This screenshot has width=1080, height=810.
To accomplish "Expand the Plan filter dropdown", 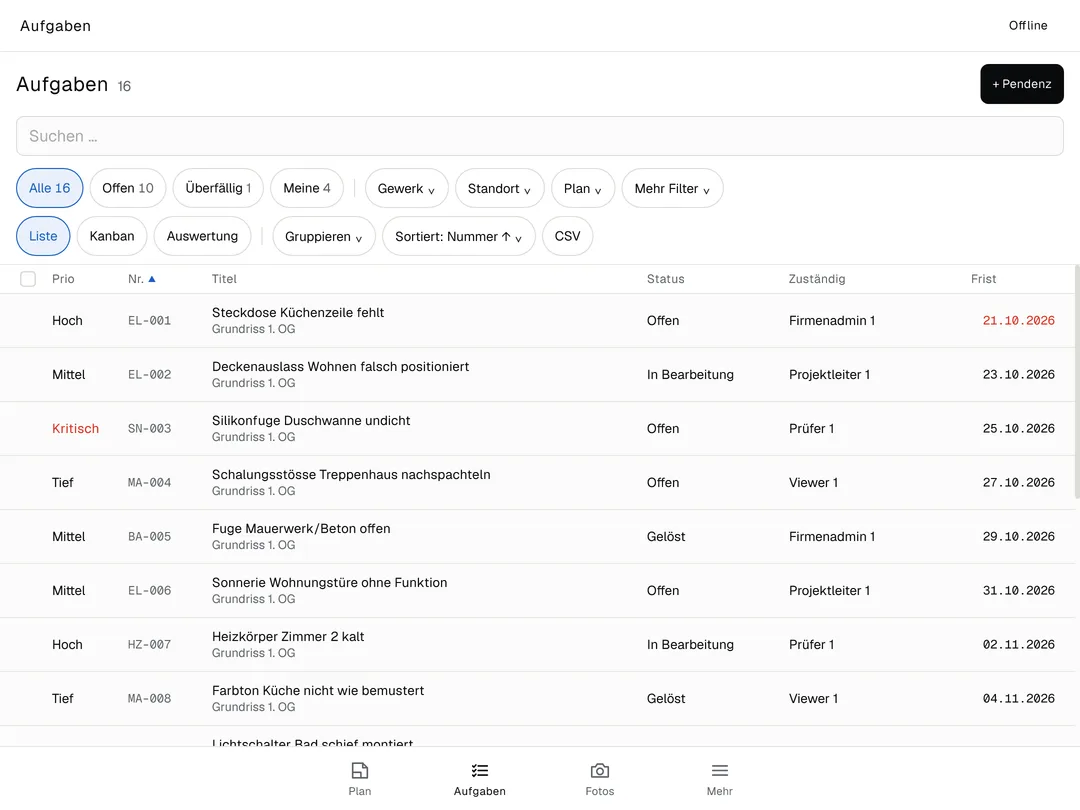I will (583, 188).
